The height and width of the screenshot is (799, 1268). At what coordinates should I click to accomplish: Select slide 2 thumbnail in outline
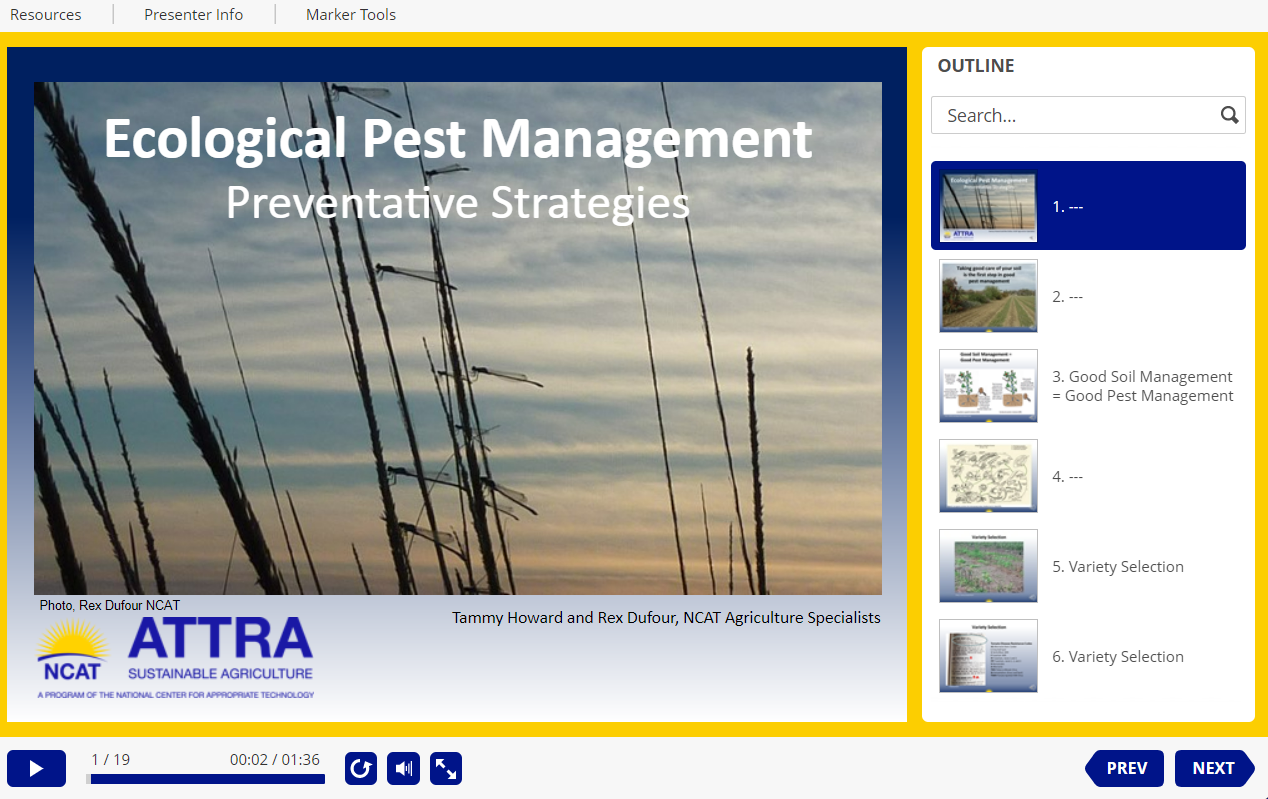point(988,296)
